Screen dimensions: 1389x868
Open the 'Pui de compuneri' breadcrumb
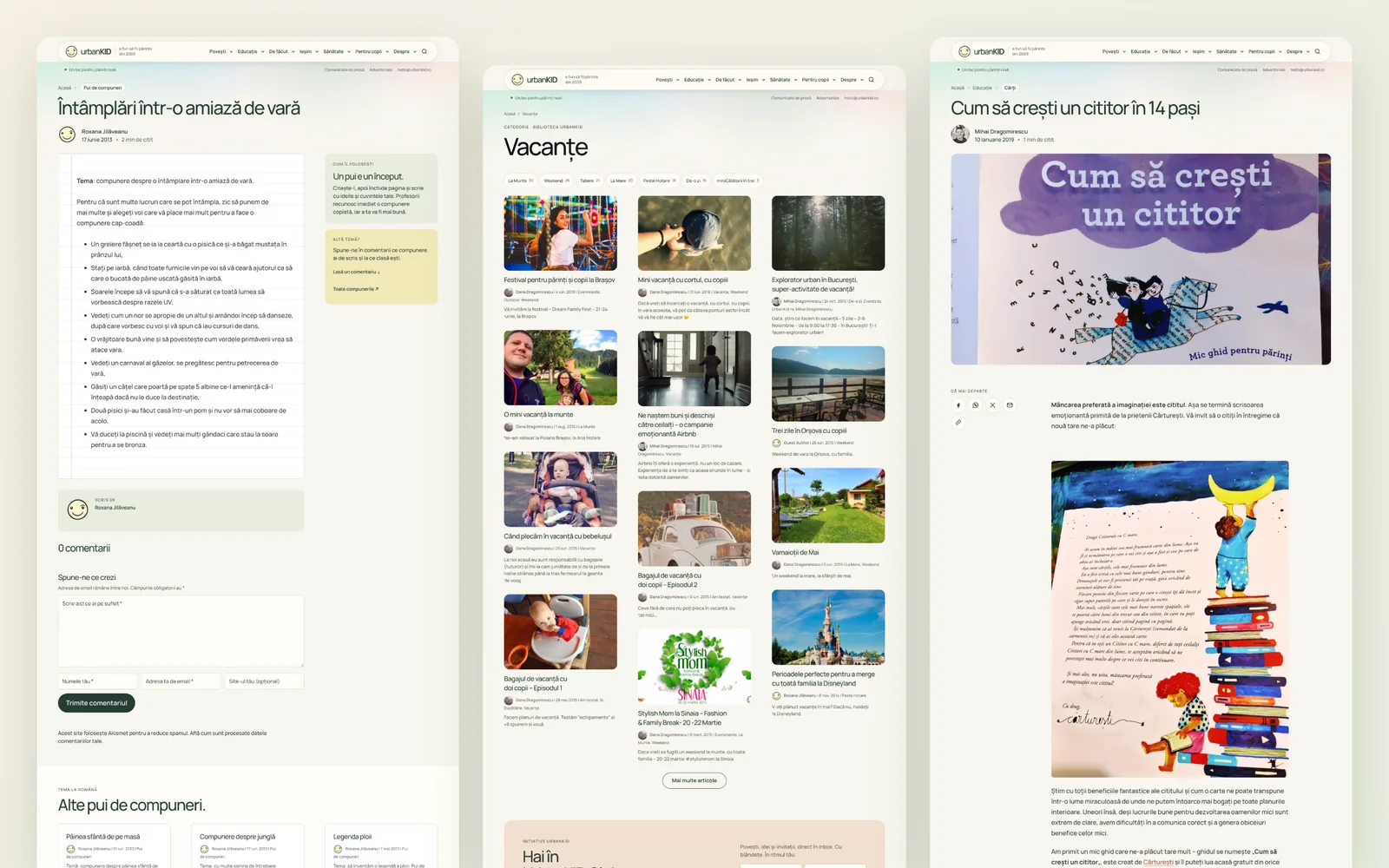[102, 88]
